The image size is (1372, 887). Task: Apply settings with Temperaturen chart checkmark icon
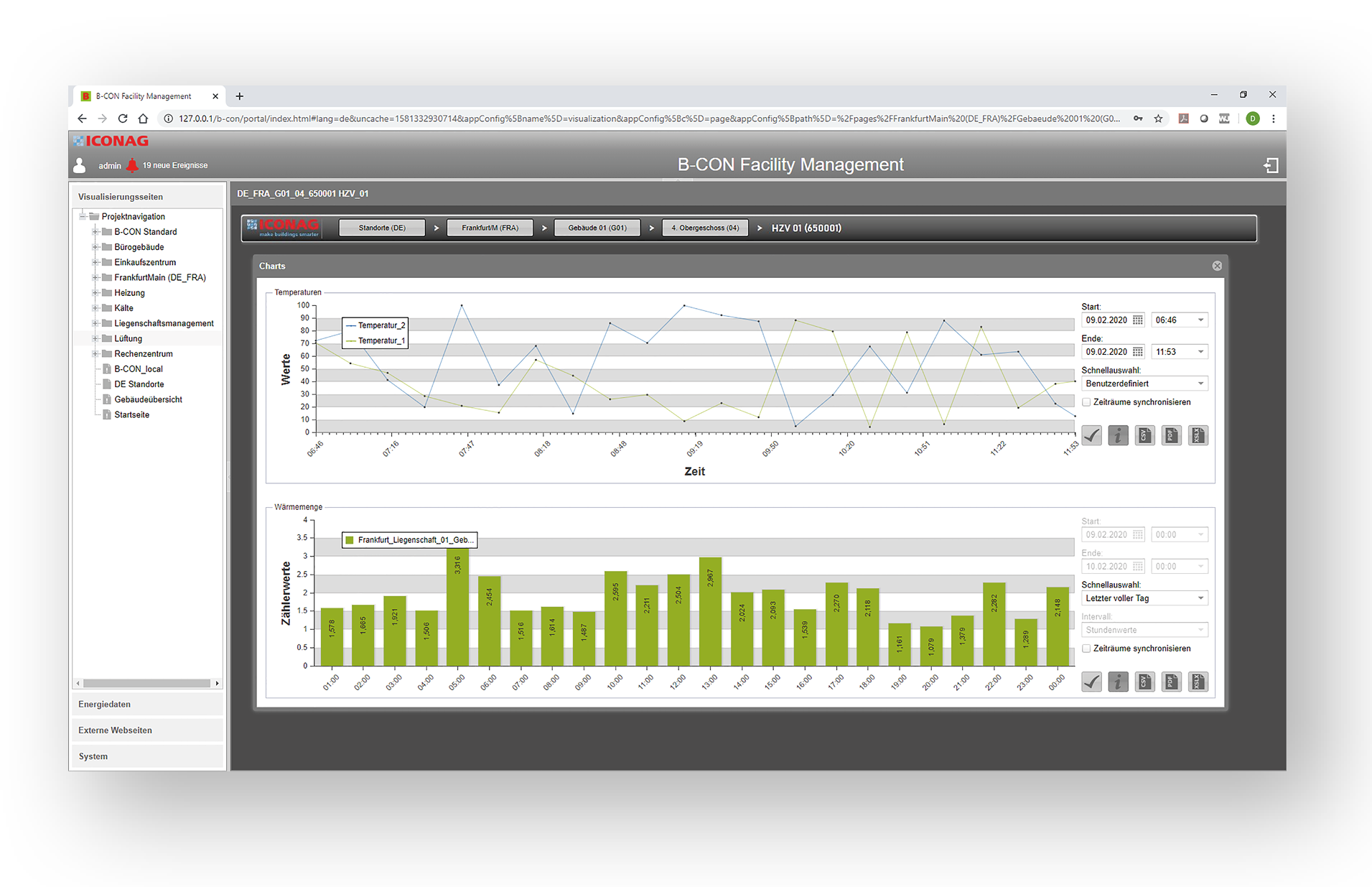tap(1091, 435)
